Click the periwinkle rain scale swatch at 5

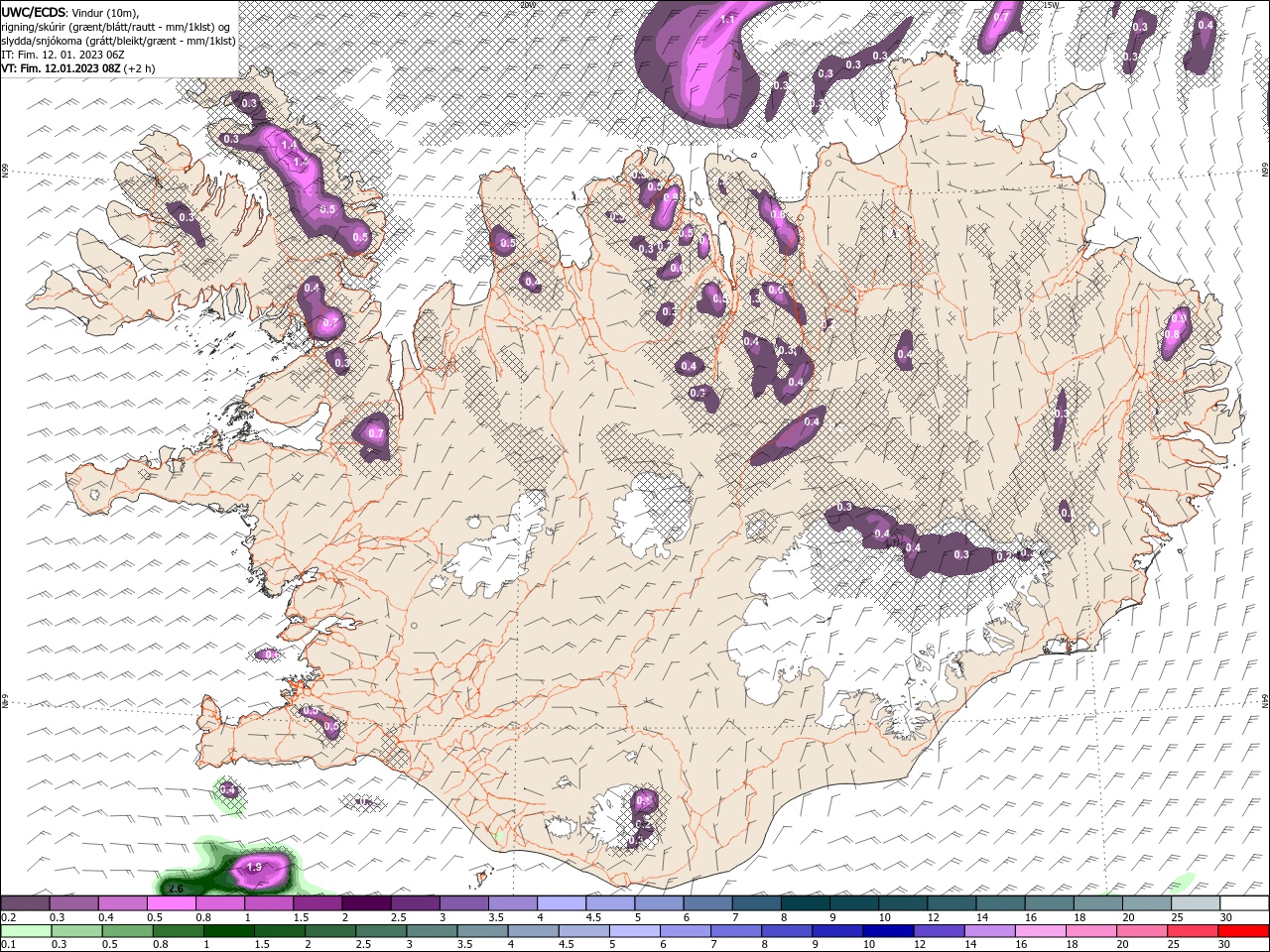(635, 931)
